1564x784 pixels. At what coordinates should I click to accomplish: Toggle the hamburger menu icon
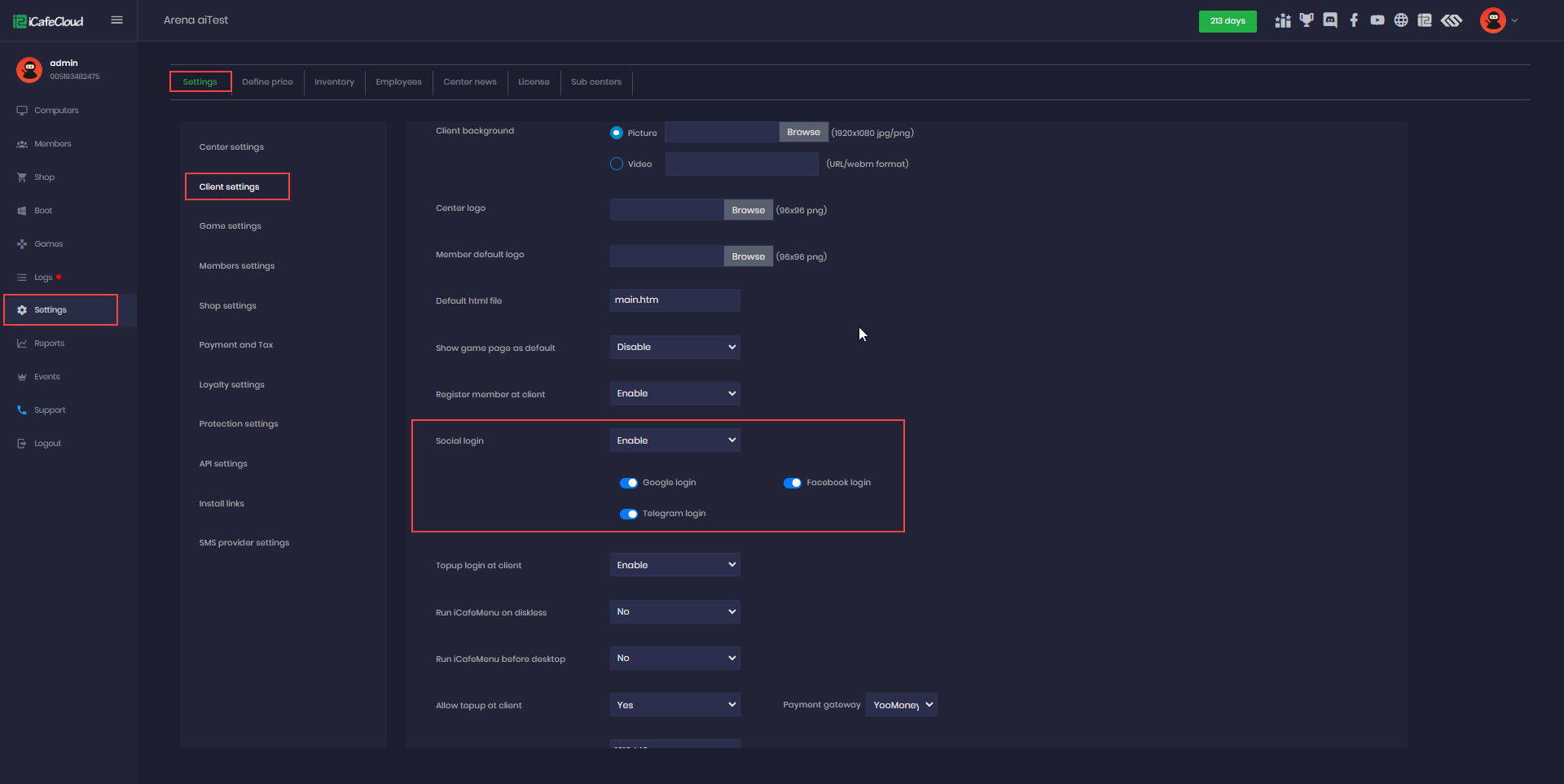point(117,20)
